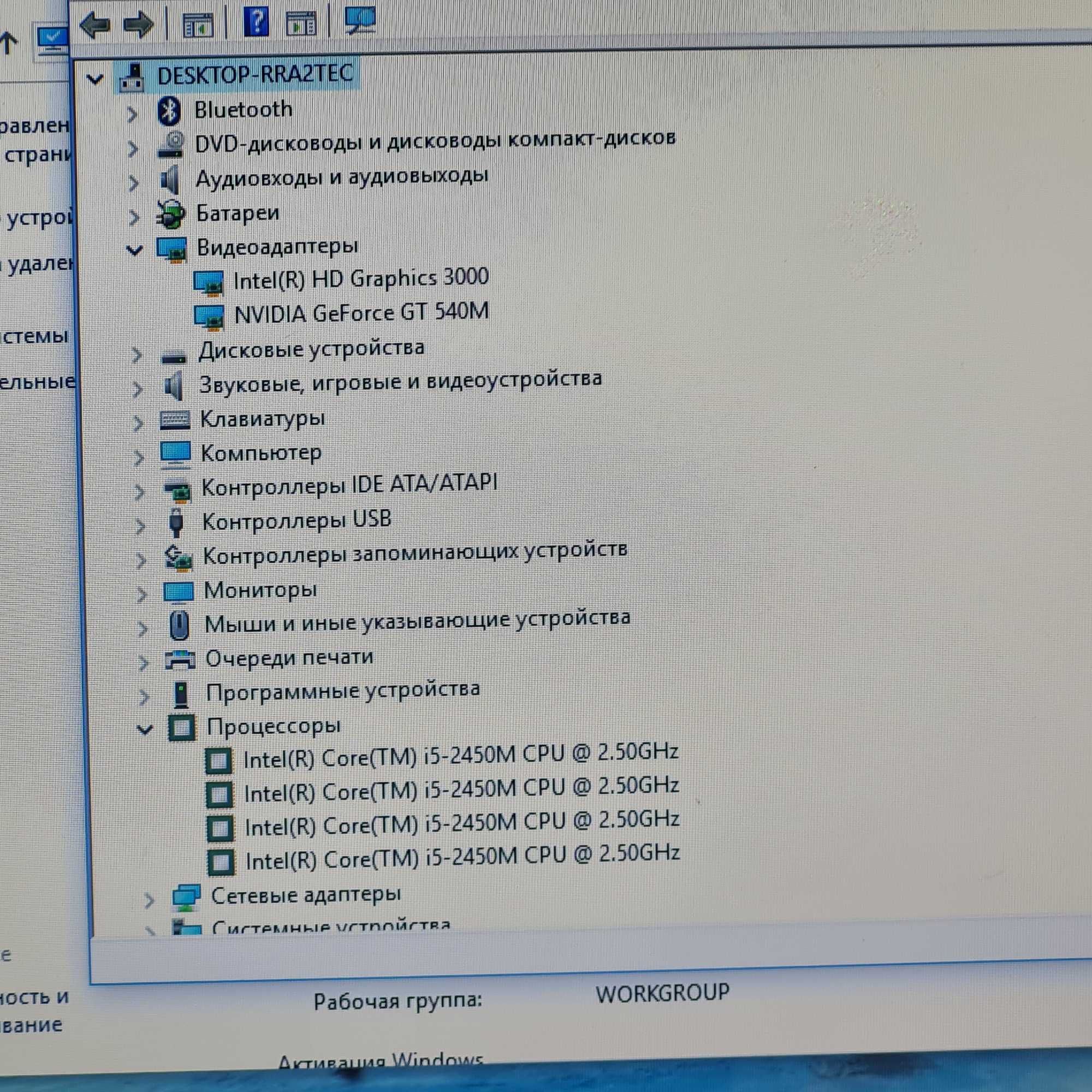Screen dimensions: 1092x1092
Task: Select the last i5-2450M processor entry
Action: coord(462,857)
